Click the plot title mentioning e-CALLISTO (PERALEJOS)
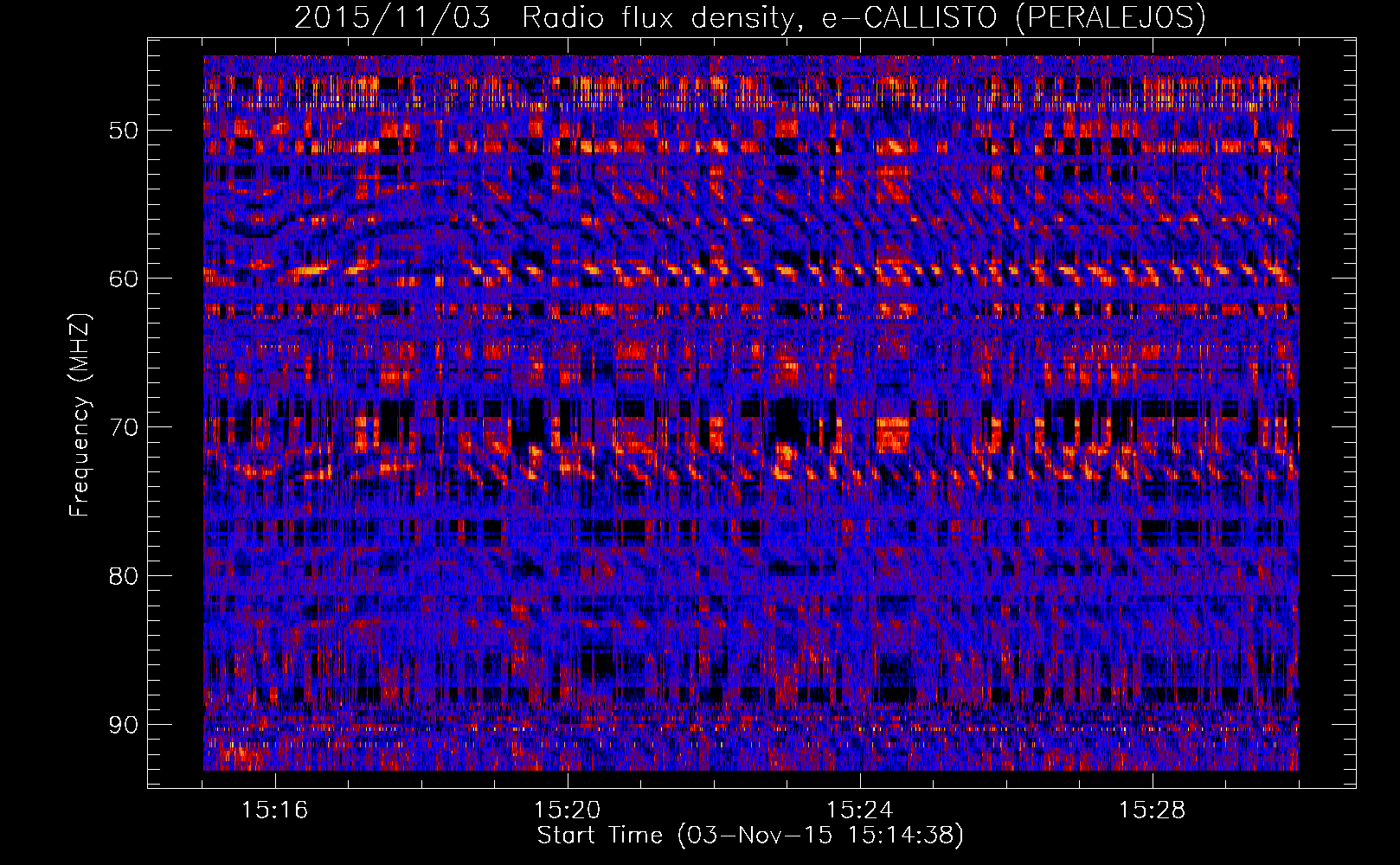 pos(749,18)
